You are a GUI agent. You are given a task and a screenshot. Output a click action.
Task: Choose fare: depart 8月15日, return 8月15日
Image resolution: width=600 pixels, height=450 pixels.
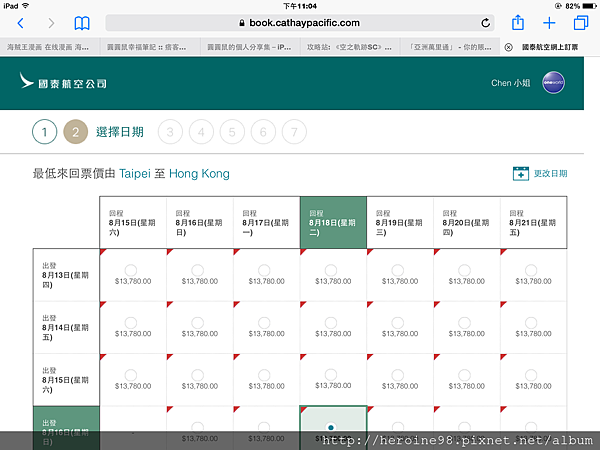(131, 375)
